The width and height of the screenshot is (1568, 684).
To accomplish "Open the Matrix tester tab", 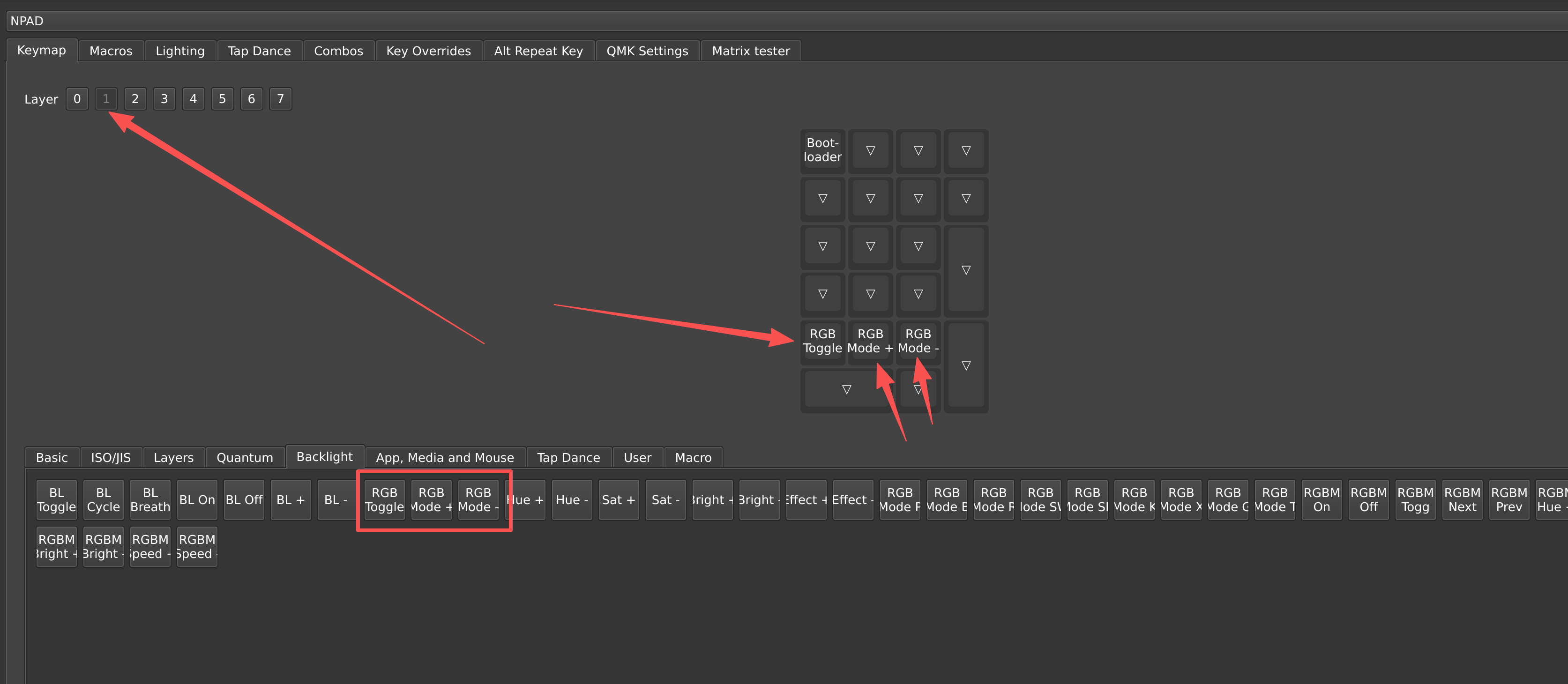I will coord(751,51).
